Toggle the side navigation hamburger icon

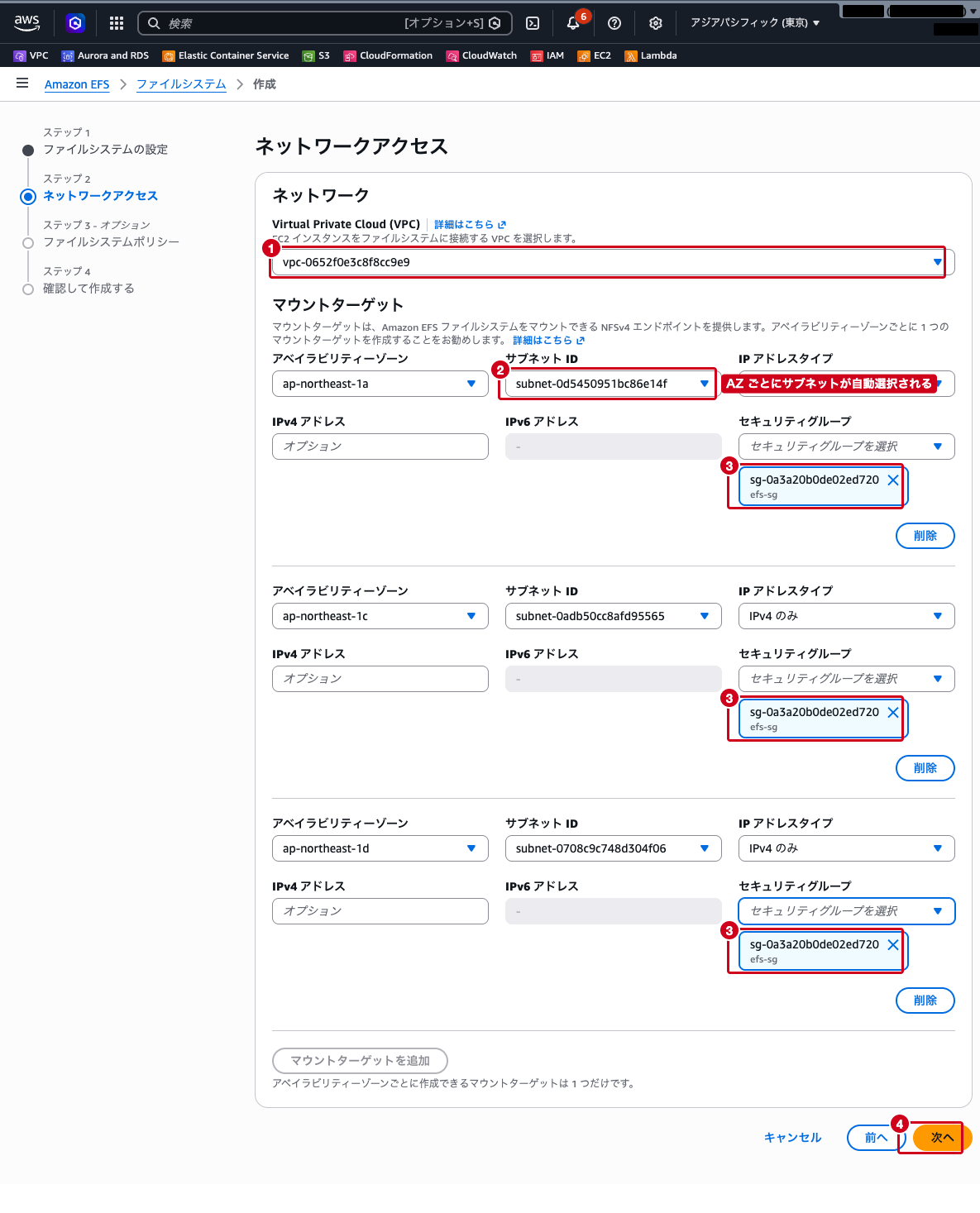click(x=22, y=84)
